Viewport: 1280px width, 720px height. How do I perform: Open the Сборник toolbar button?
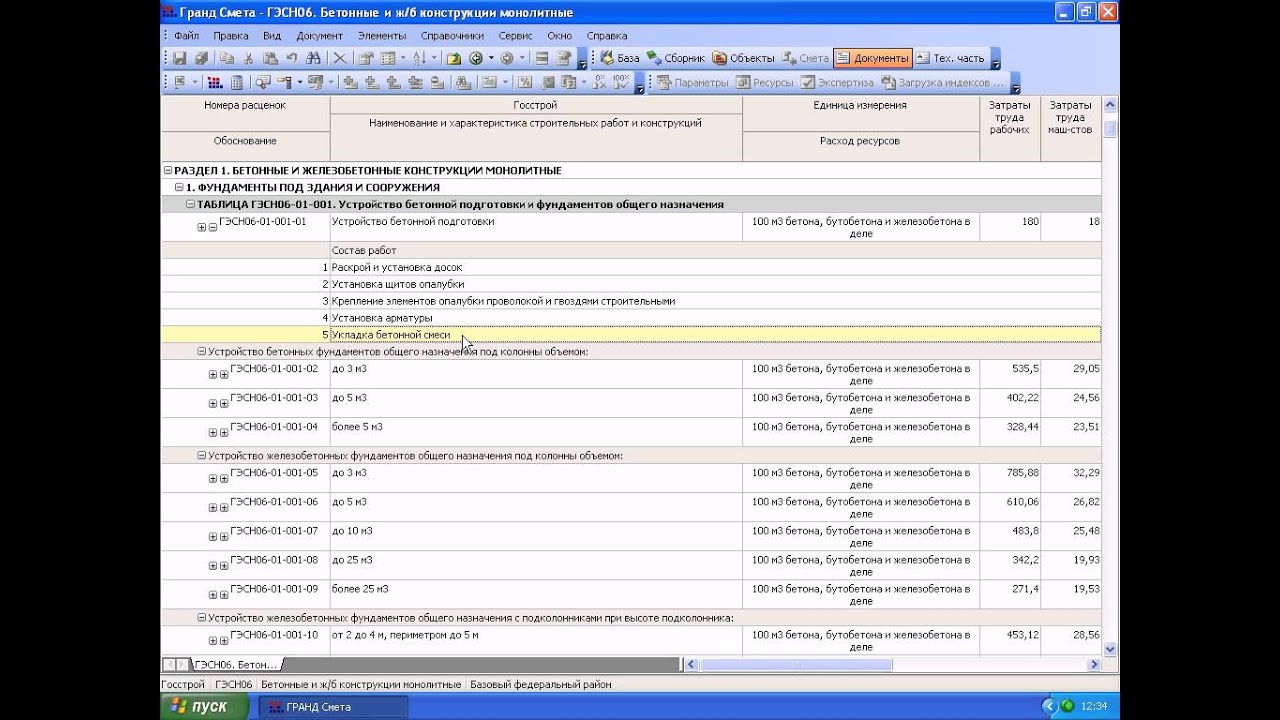675,58
